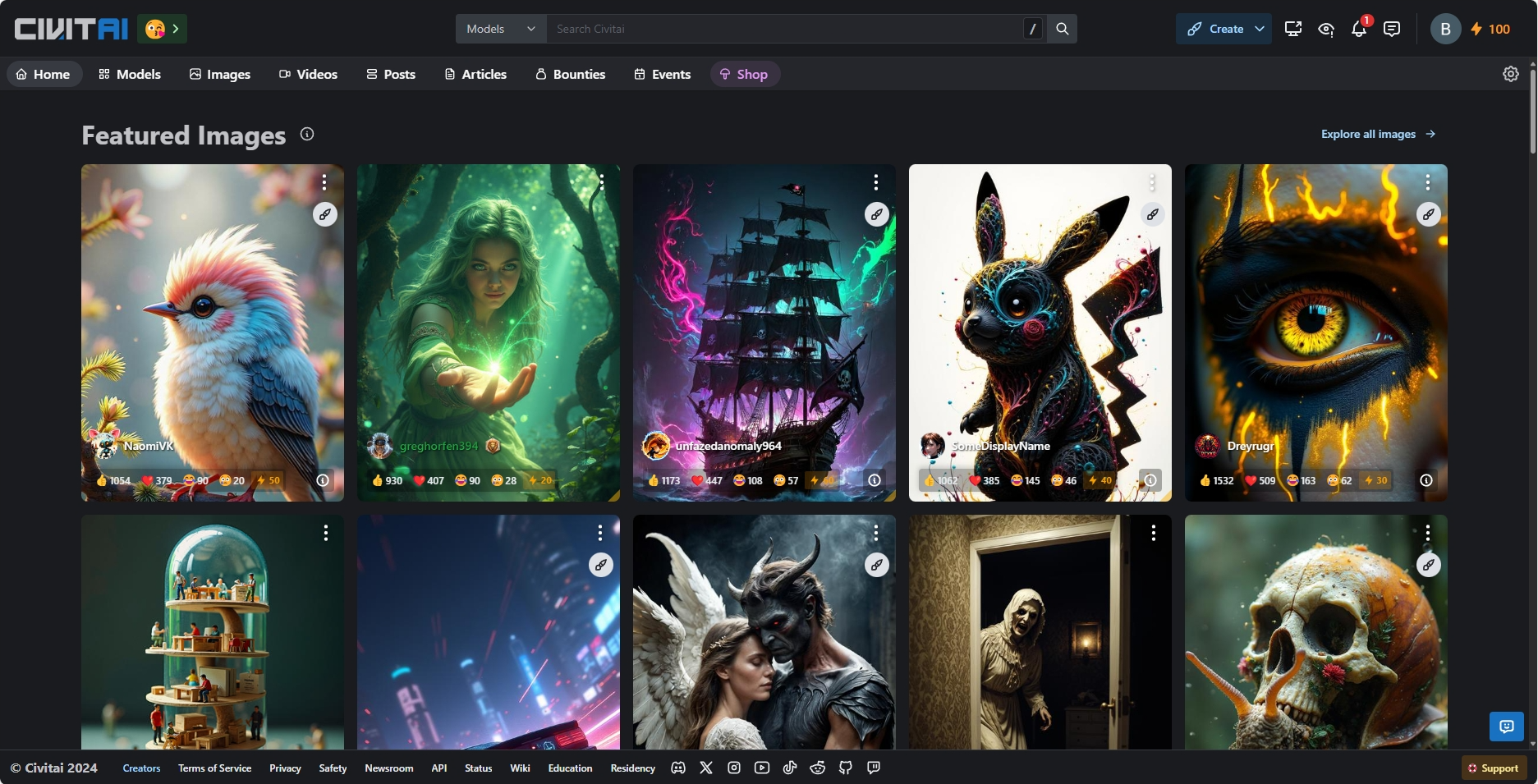The image size is (1538, 784).
Task: Expand the Create dropdown arrow
Action: [x=1260, y=29]
